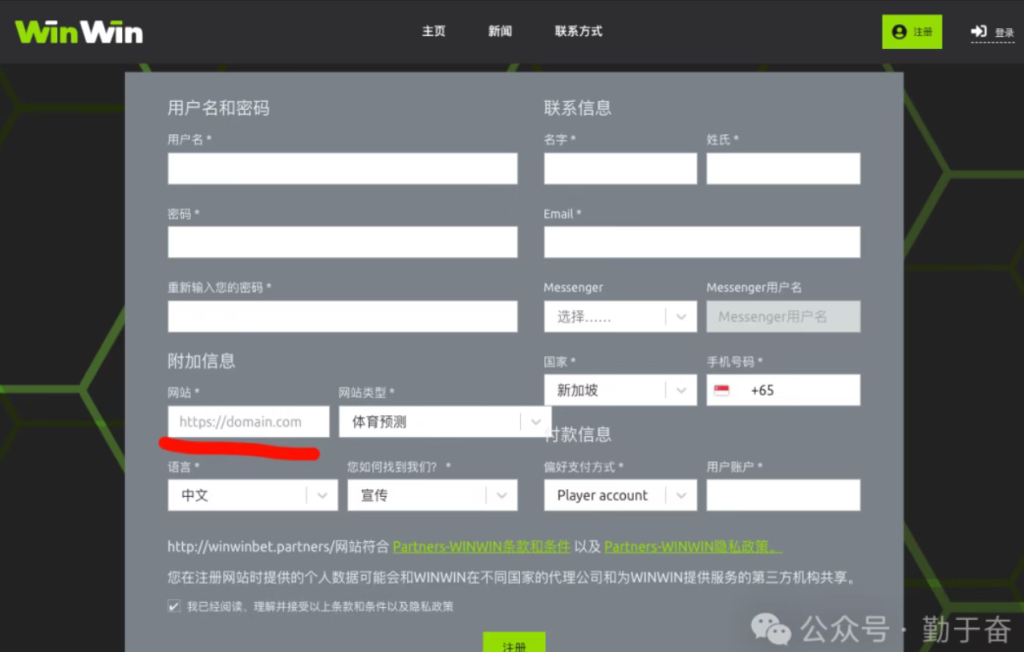Open the 网站类型 dropdown showing 体育预测
Viewport: 1024px width, 652px height.
pyautogui.click(x=445, y=422)
